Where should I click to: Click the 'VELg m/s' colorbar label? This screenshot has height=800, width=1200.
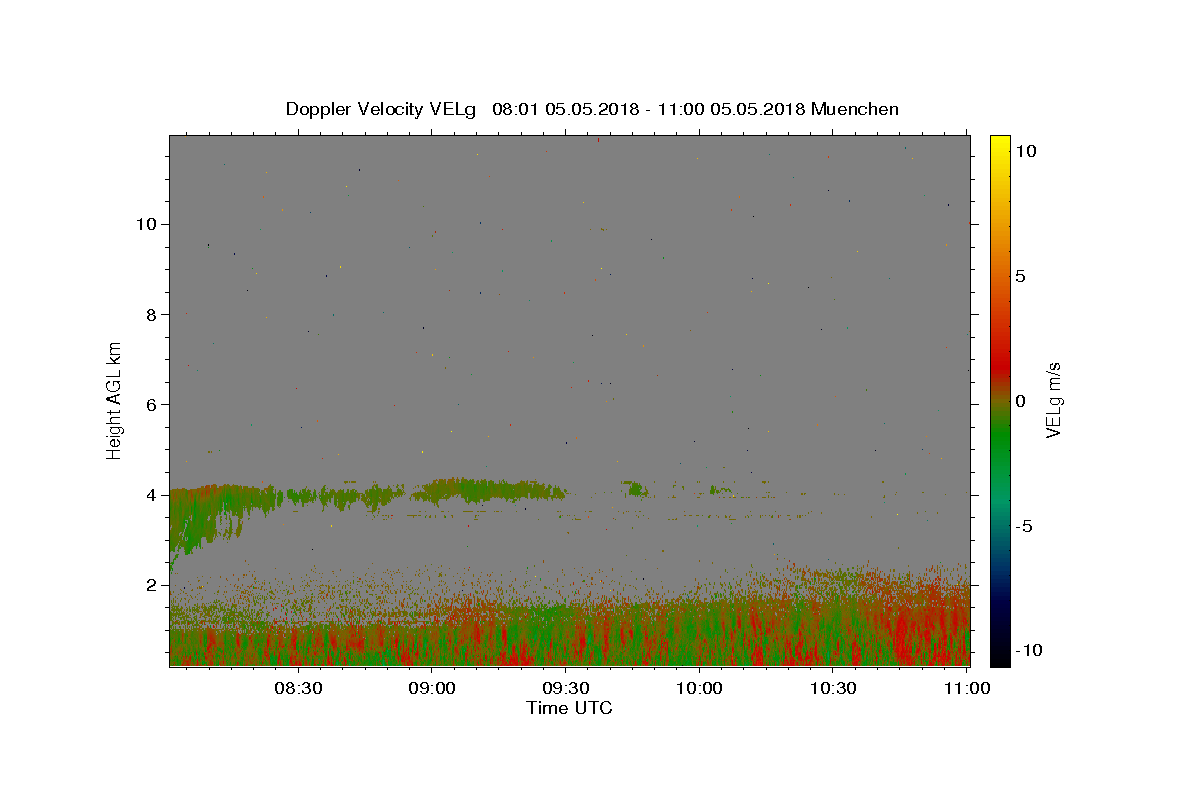coord(1053,400)
